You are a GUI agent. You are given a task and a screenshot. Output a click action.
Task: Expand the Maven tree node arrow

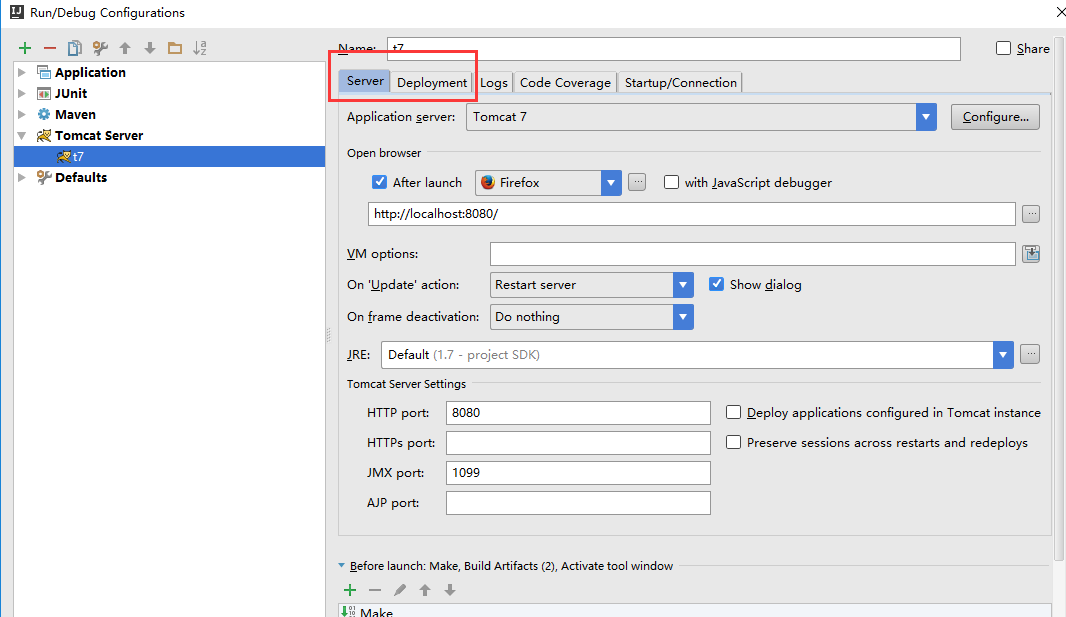[x=22, y=114]
